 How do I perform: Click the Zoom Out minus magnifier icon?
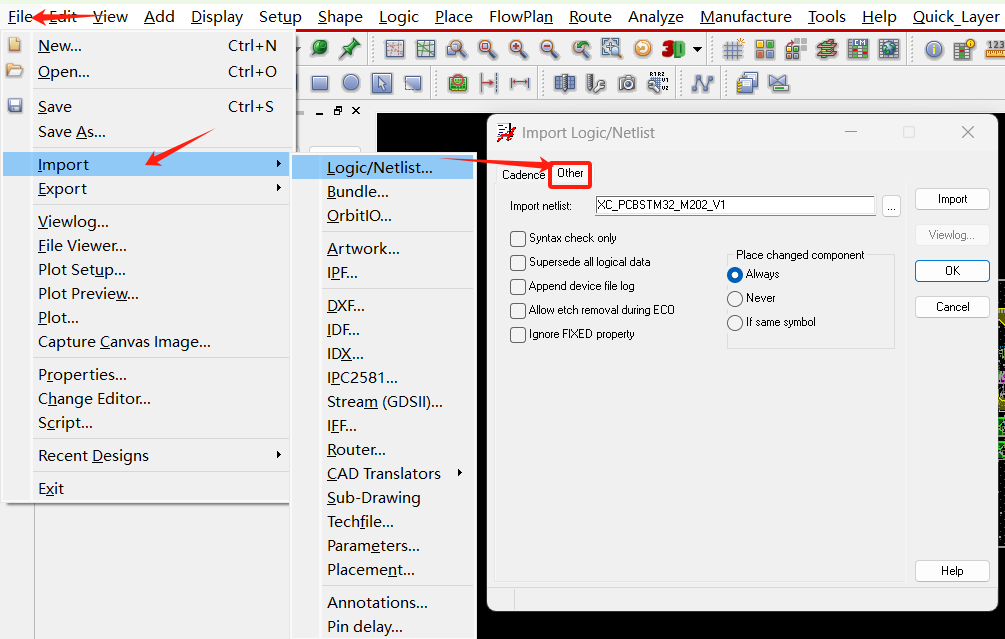pyautogui.click(x=549, y=49)
